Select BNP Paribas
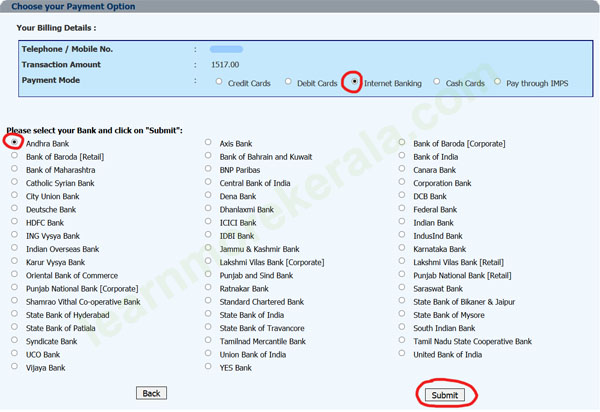The image size is (600, 412). [208, 168]
